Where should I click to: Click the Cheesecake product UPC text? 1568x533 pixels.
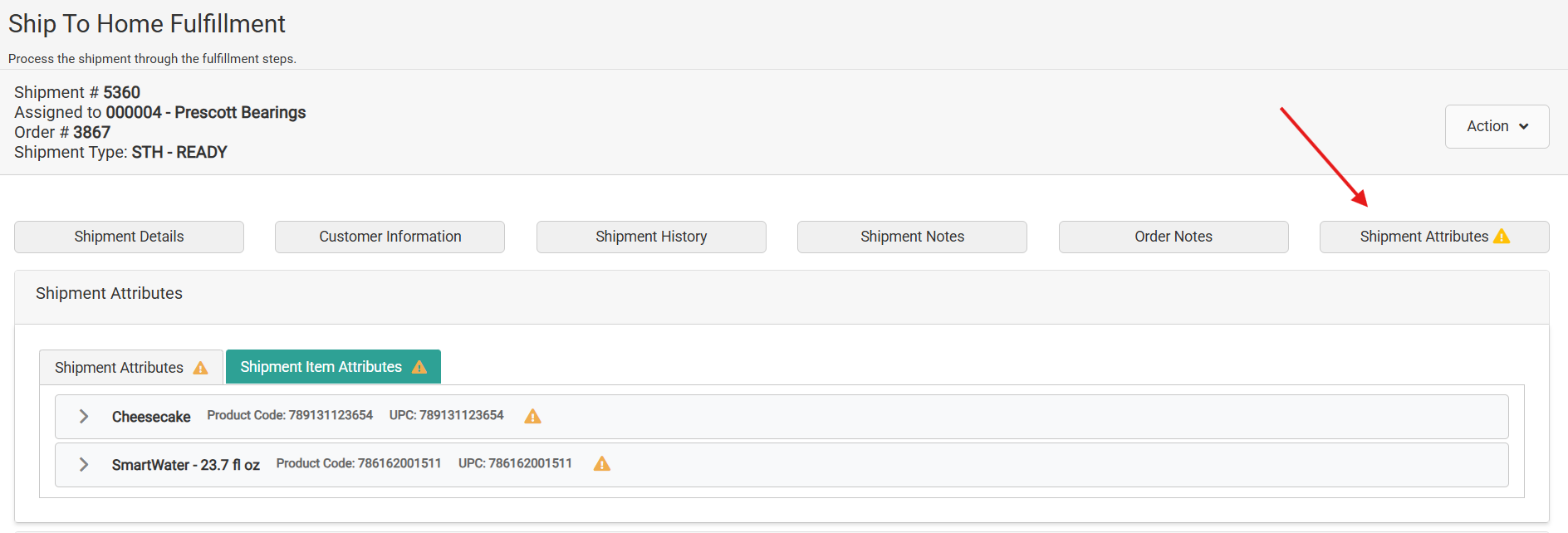click(x=446, y=415)
